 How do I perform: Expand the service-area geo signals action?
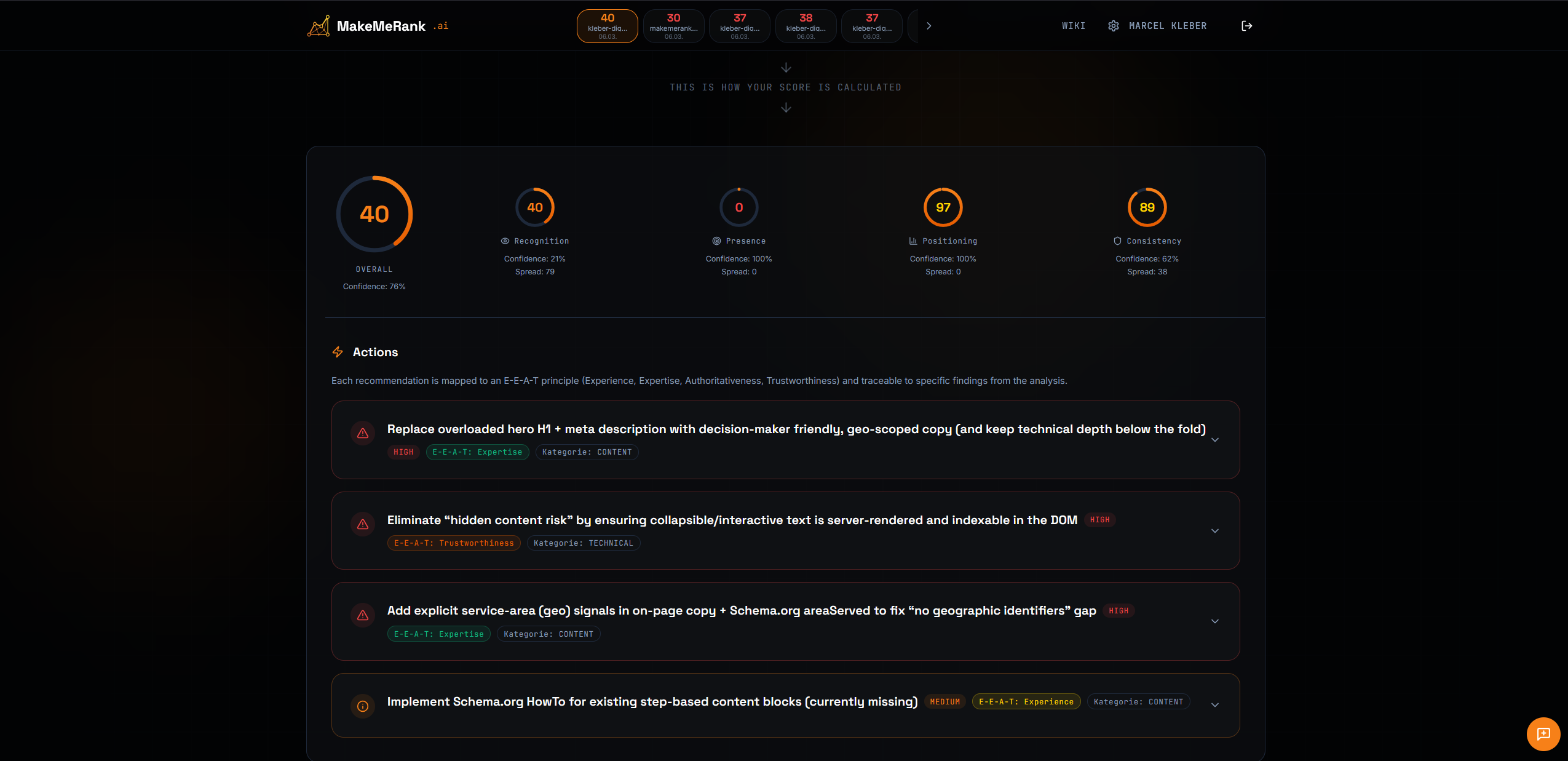coord(1214,621)
